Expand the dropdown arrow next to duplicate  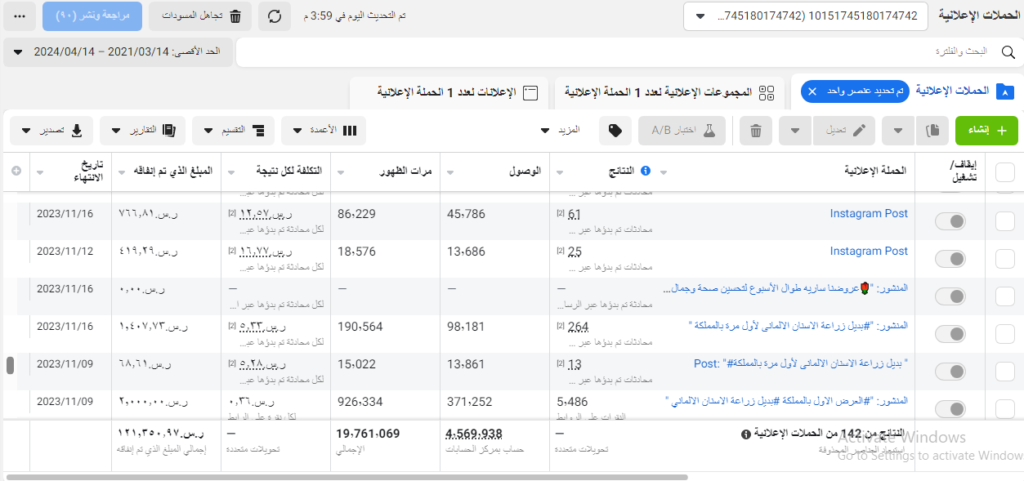(x=899, y=131)
